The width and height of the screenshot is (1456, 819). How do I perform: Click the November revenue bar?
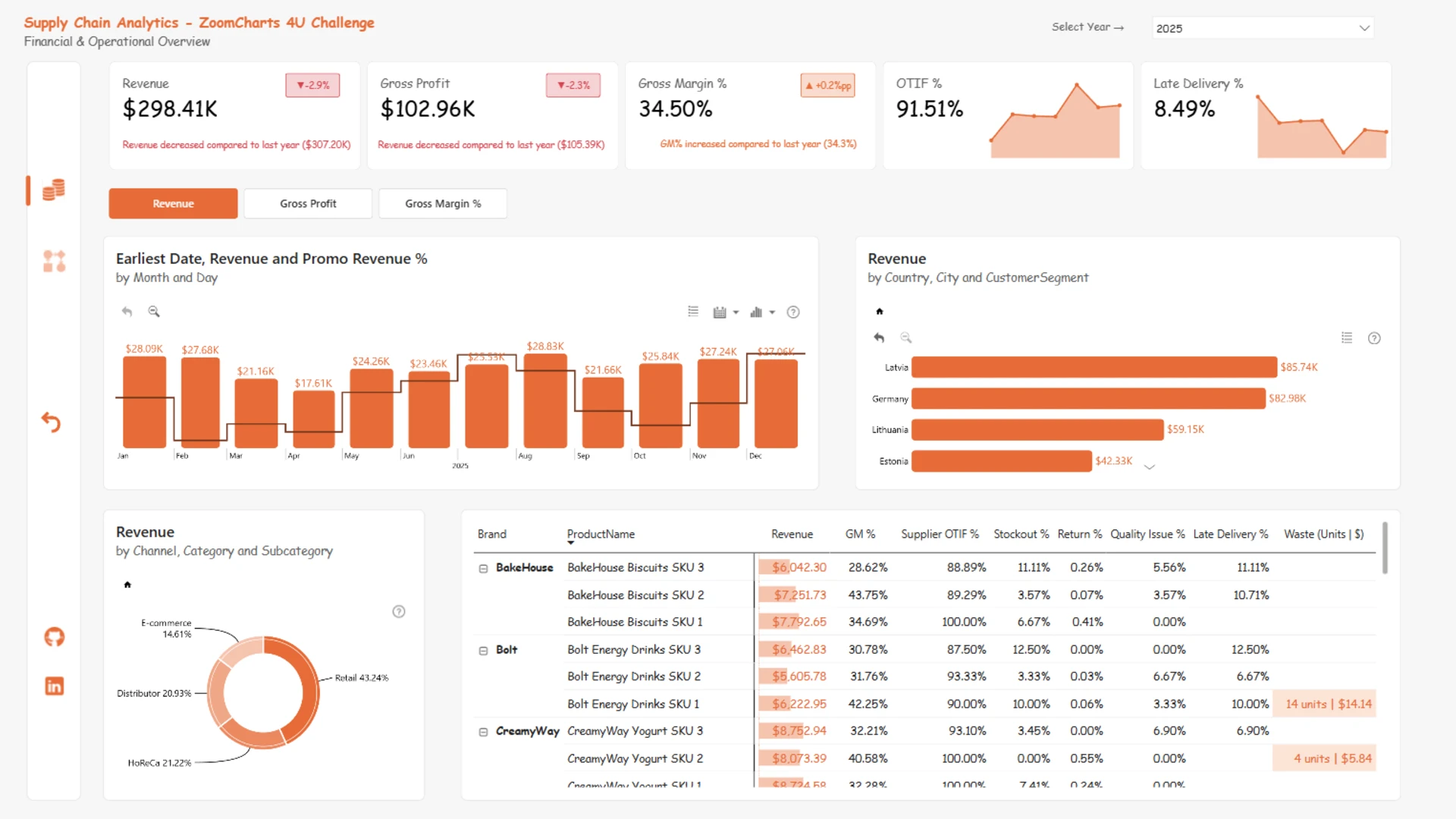tap(717, 403)
